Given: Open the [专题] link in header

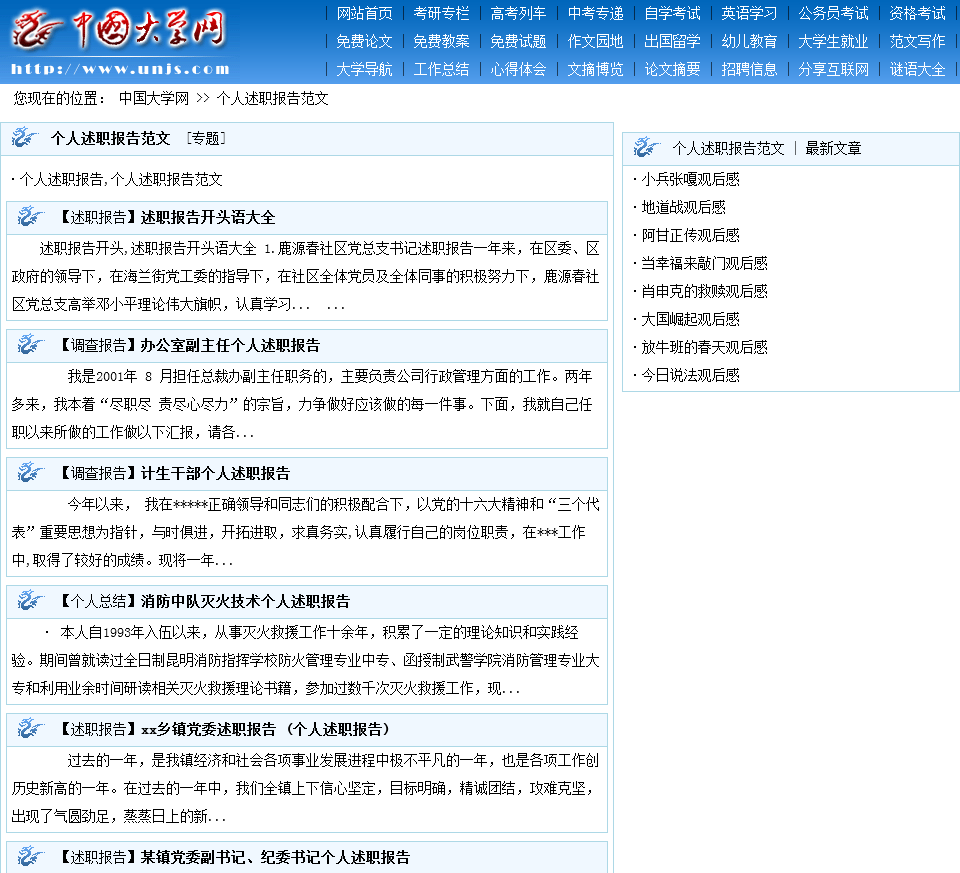Looking at the screenshot, I should coord(206,138).
